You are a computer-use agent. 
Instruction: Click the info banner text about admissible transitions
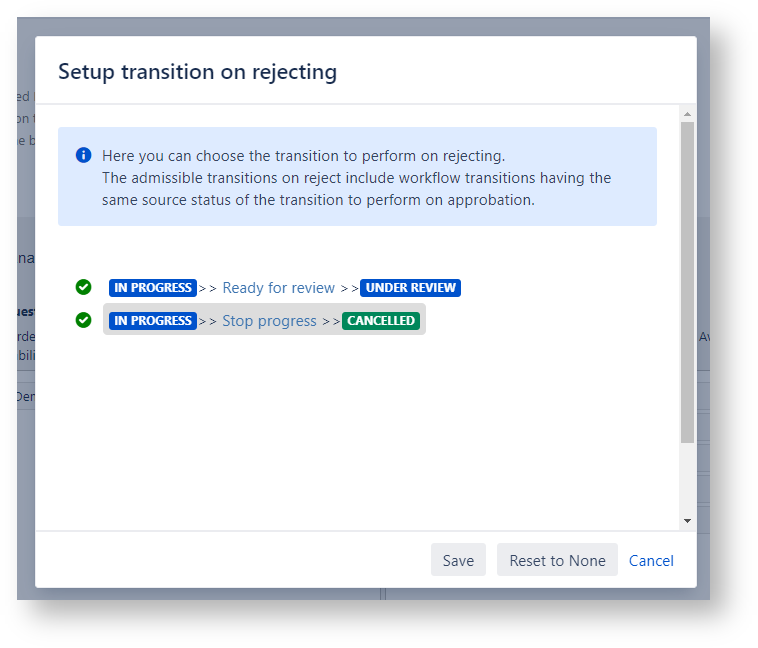(x=356, y=188)
